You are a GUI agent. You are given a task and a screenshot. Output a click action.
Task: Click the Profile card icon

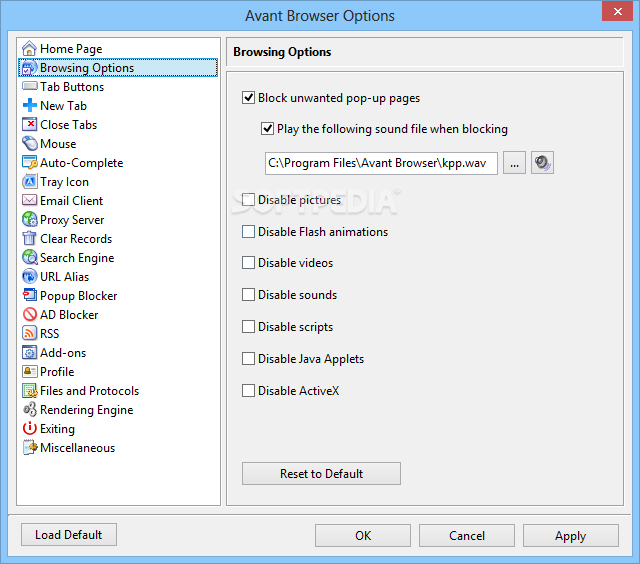click(x=29, y=371)
